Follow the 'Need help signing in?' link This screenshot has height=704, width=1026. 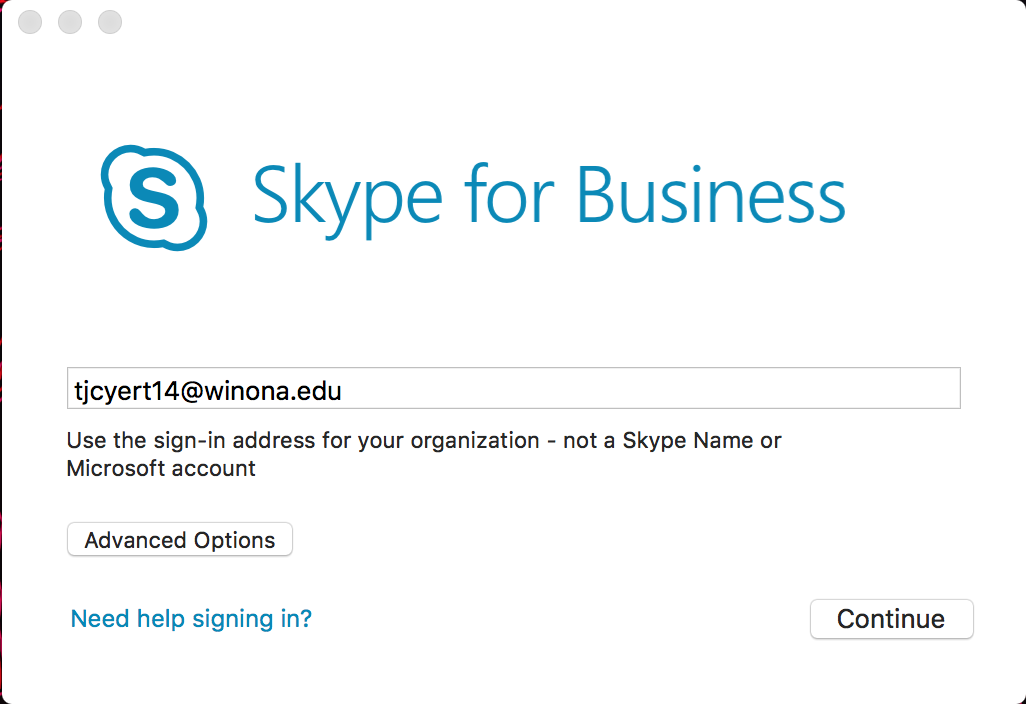click(x=191, y=619)
